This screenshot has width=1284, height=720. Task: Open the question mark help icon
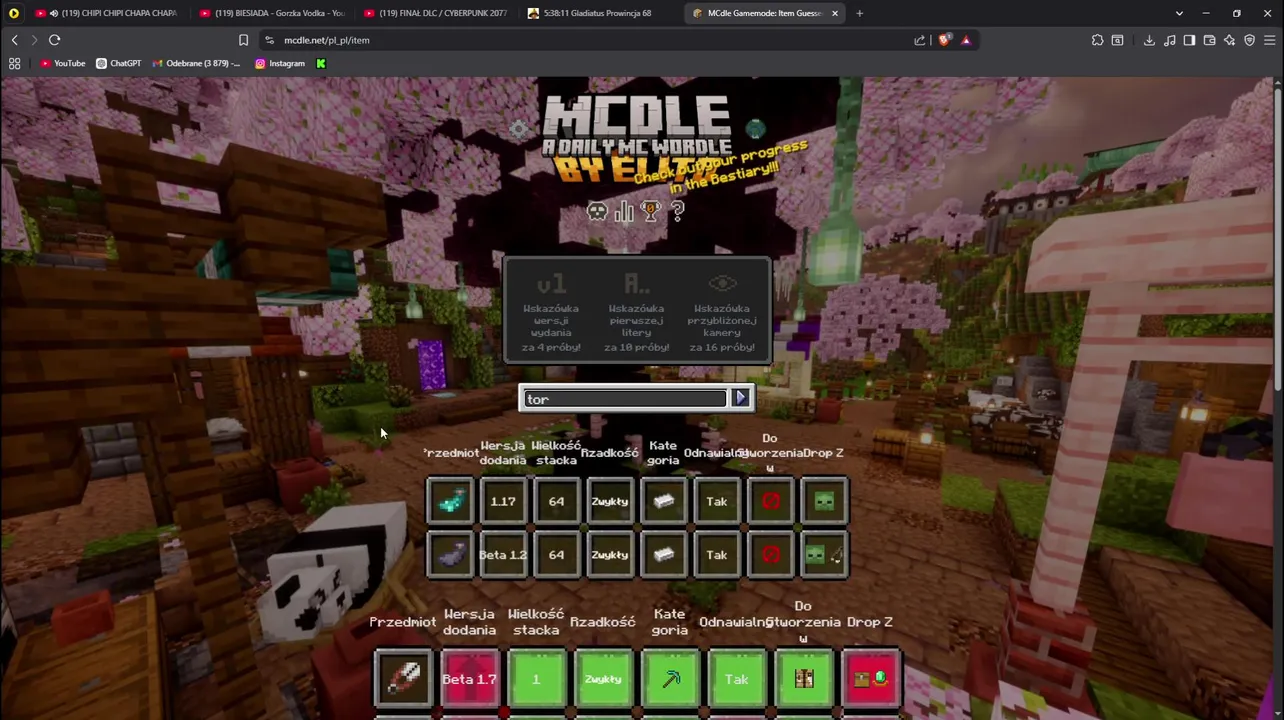[677, 211]
